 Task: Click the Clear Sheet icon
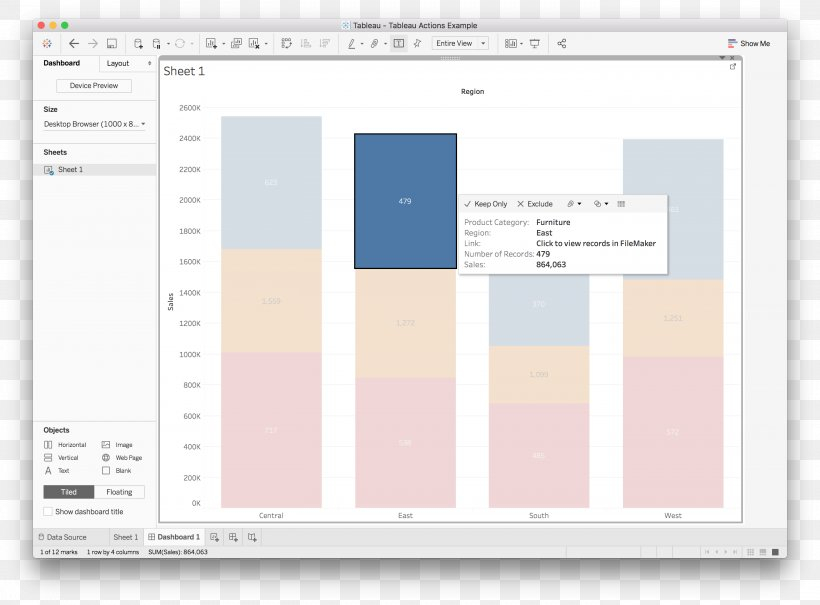pos(254,43)
